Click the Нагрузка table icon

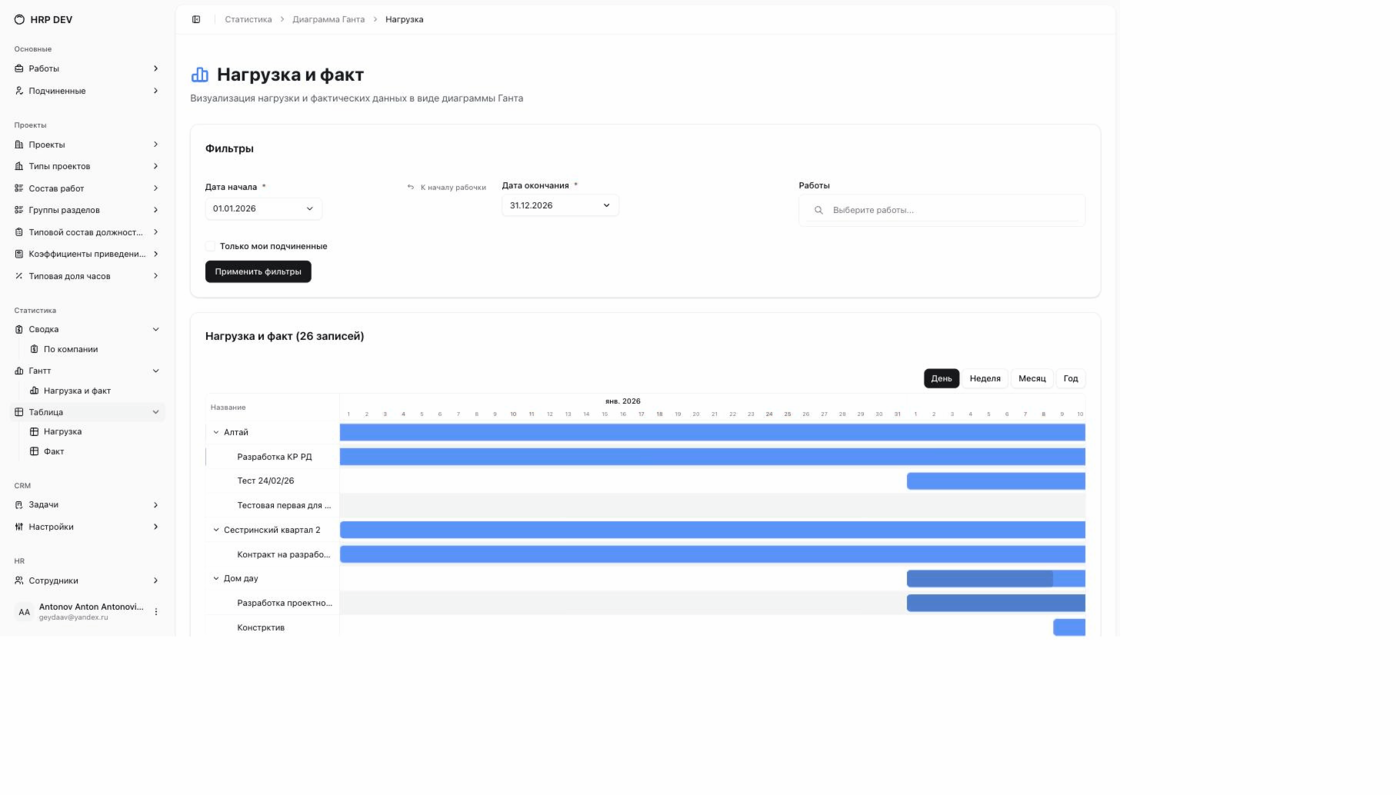point(34,432)
